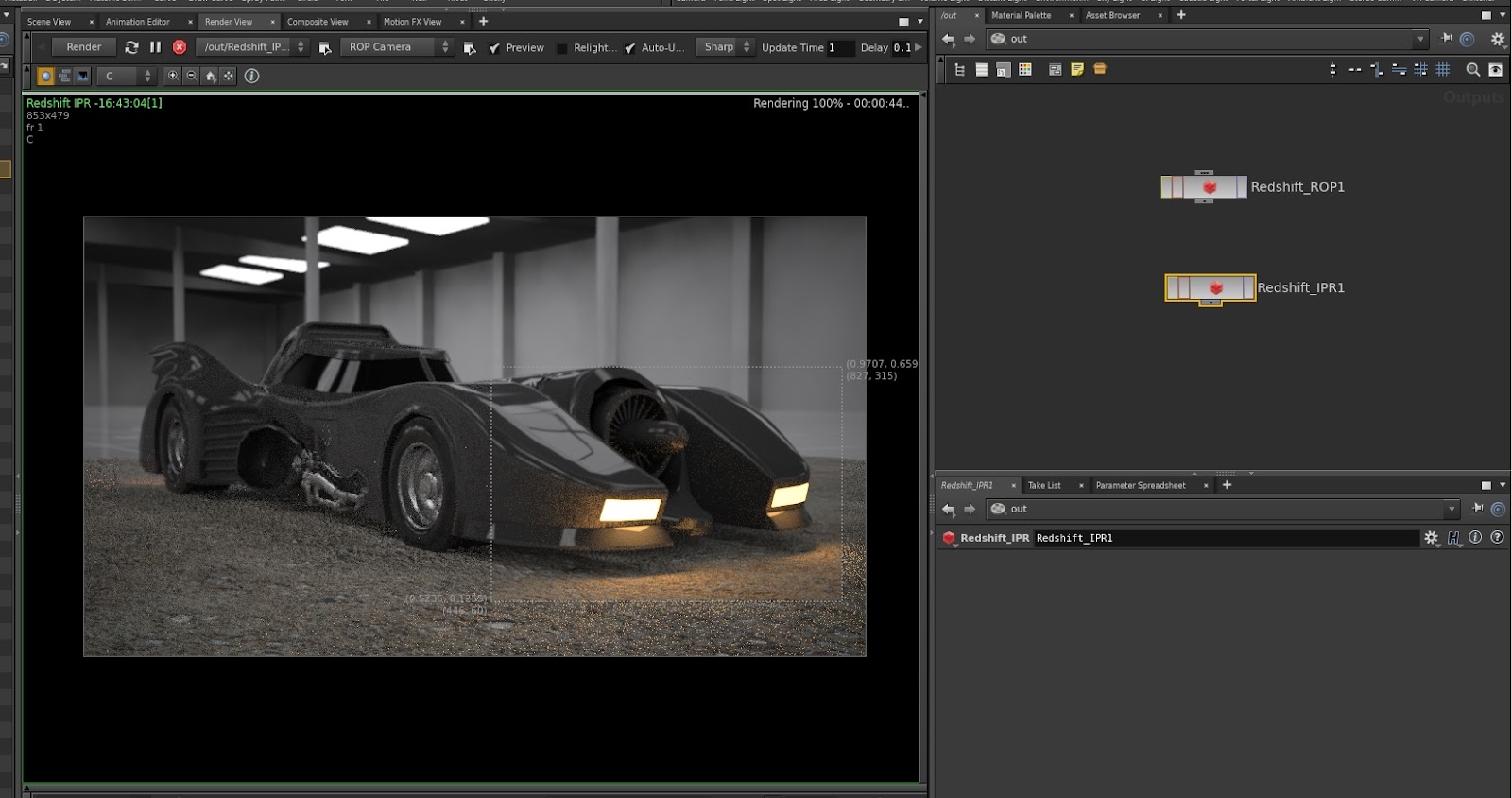Expand the Sharp filter dropdown
Image resolution: width=1512 pixels, height=798 pixels.
pos(726,47)
